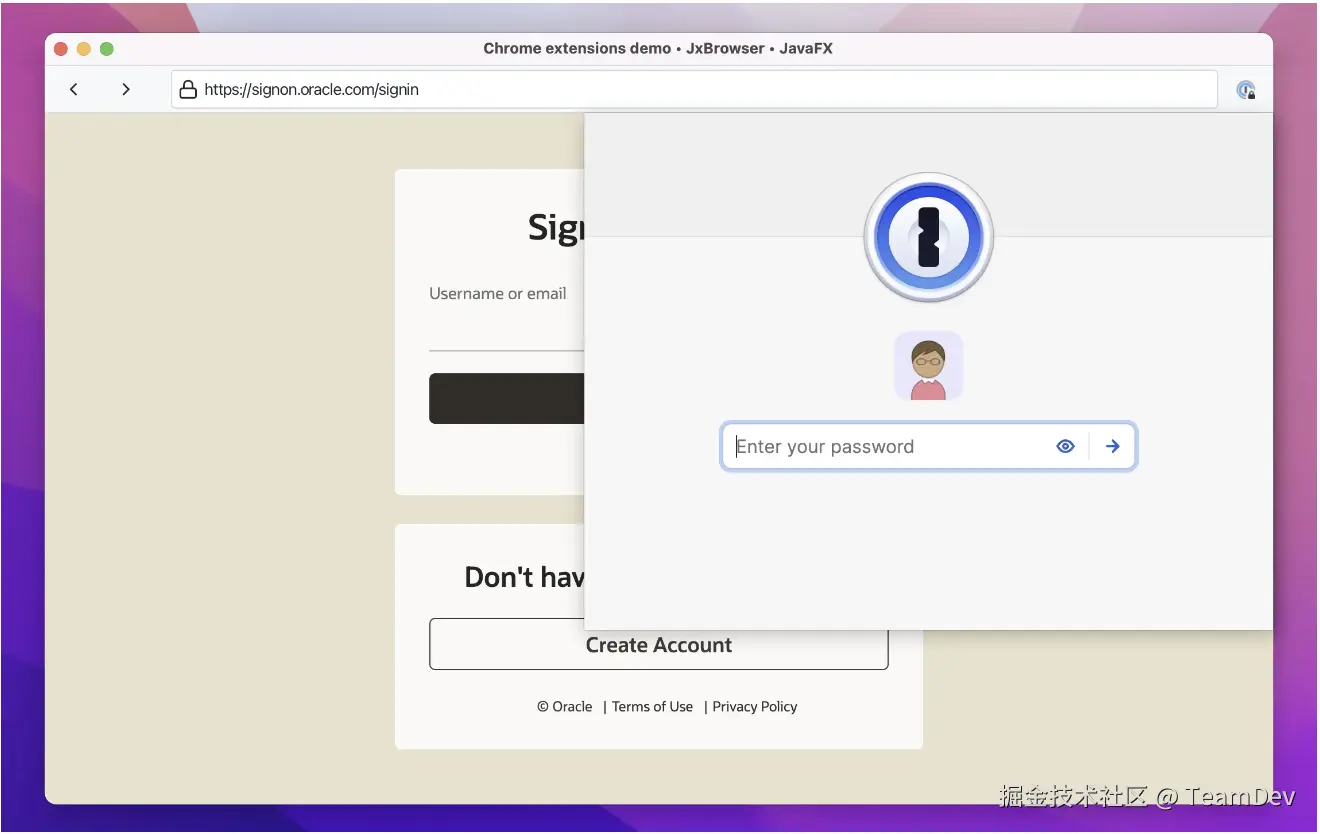Reveal the password using the eye icon
The image size is (1320, 834).
click(1065, 446)
